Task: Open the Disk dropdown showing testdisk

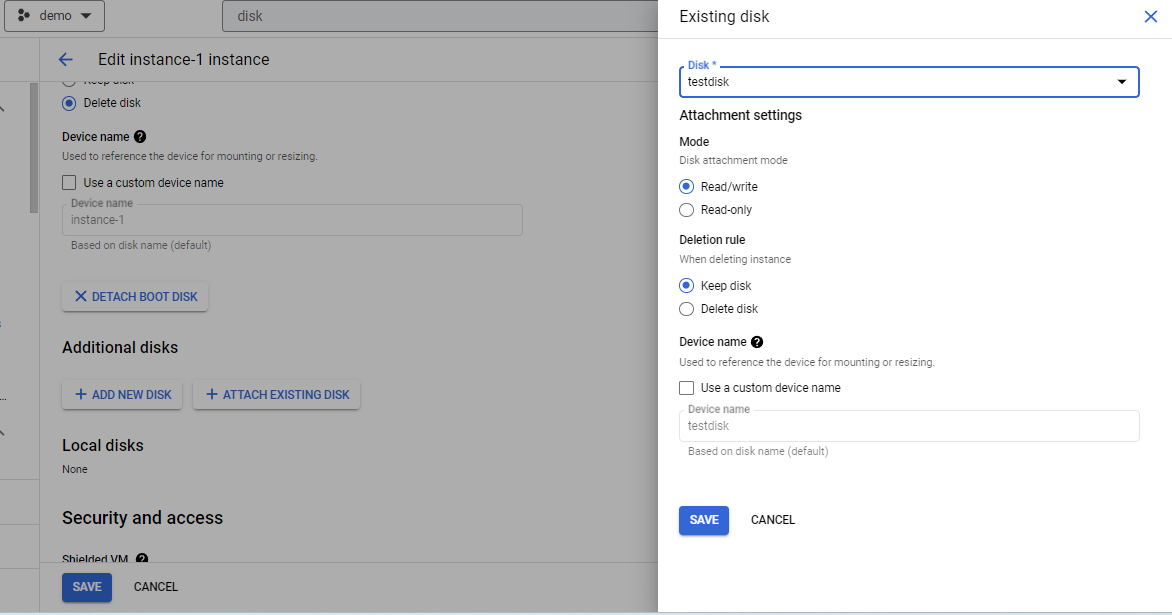Action: (x=1122, y=82)
